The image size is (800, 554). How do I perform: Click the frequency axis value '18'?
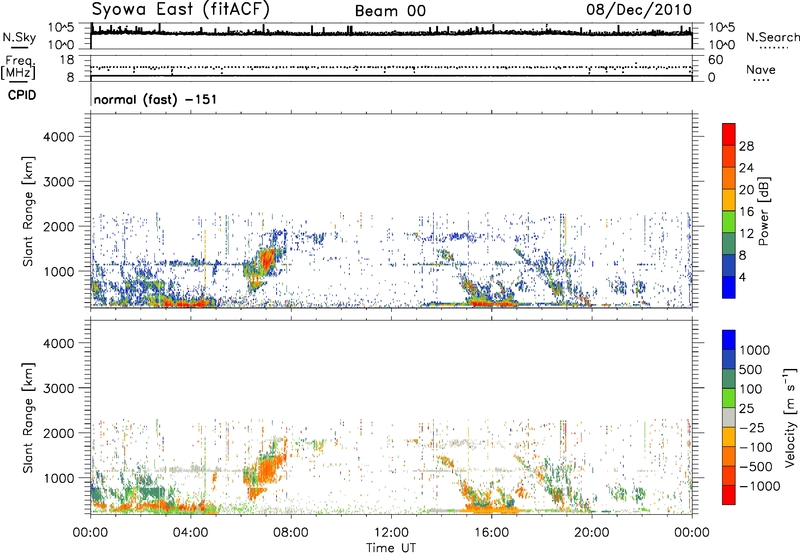[66, 60]
